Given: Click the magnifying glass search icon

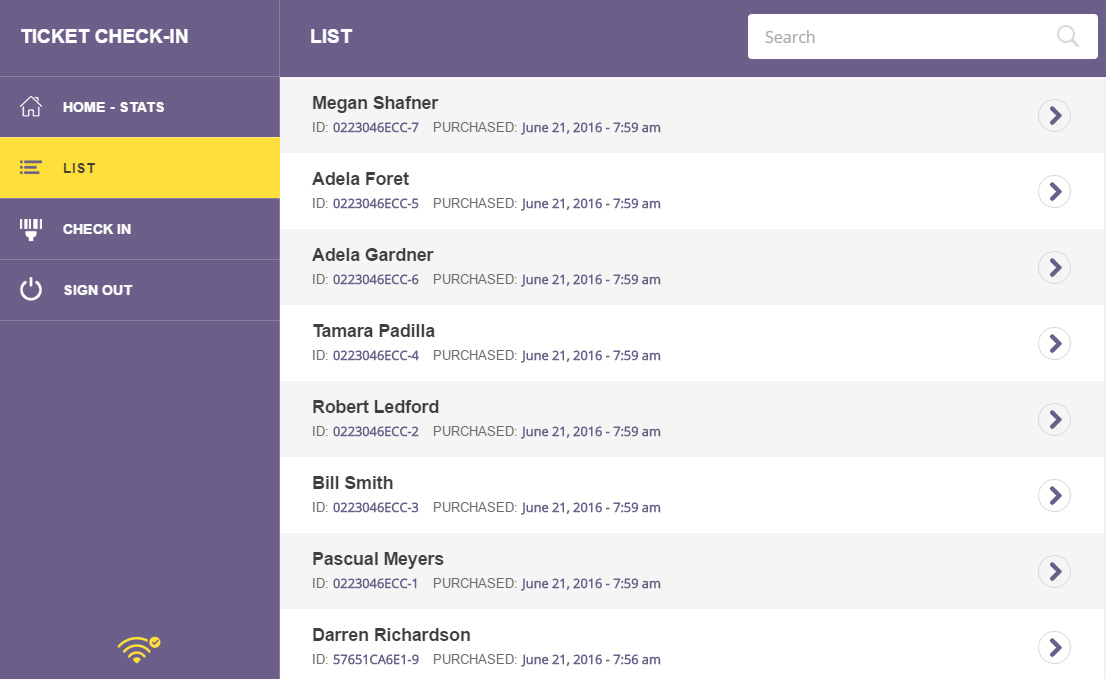Looking at the screenshot, I should tap(1067, 37).
